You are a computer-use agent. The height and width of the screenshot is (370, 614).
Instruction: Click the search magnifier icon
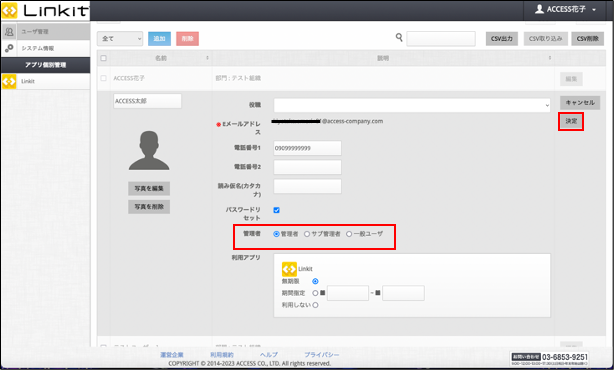coord(399,37)
